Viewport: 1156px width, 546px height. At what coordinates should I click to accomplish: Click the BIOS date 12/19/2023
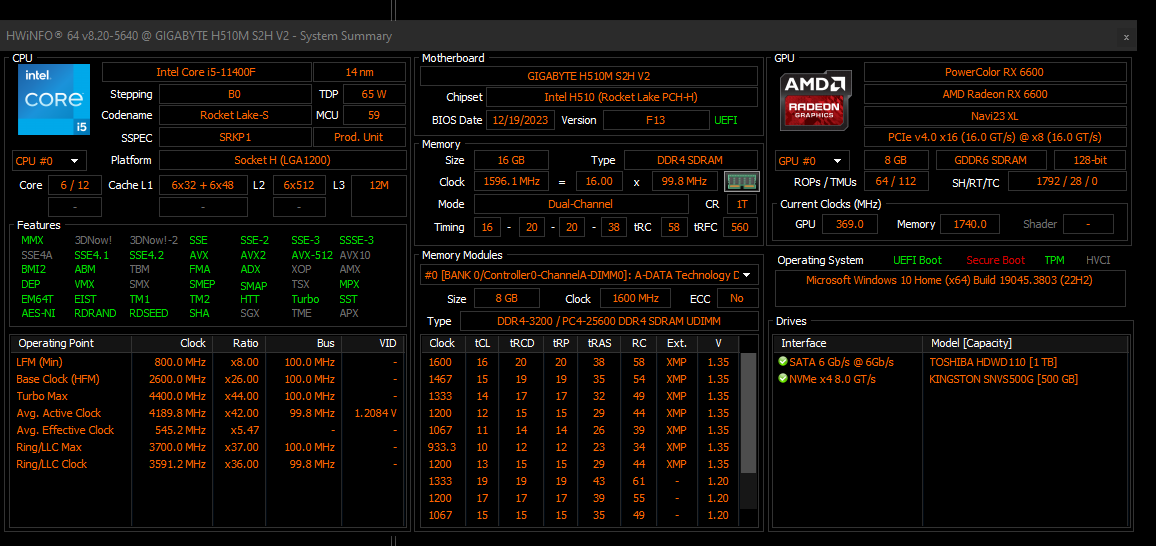coord(520,120)
